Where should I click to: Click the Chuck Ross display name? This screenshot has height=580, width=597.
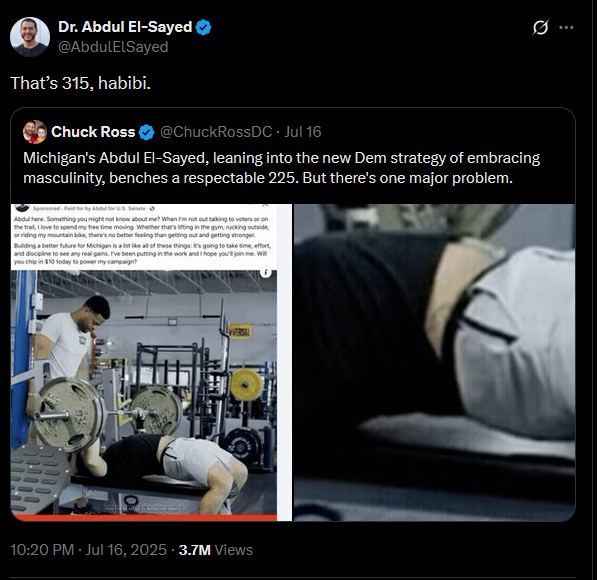[x=93, y=132]
